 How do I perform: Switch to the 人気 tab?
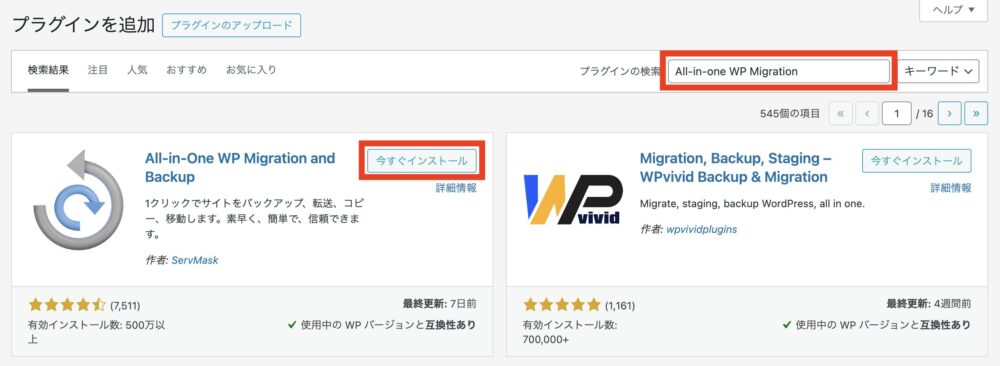coord(137,70)
